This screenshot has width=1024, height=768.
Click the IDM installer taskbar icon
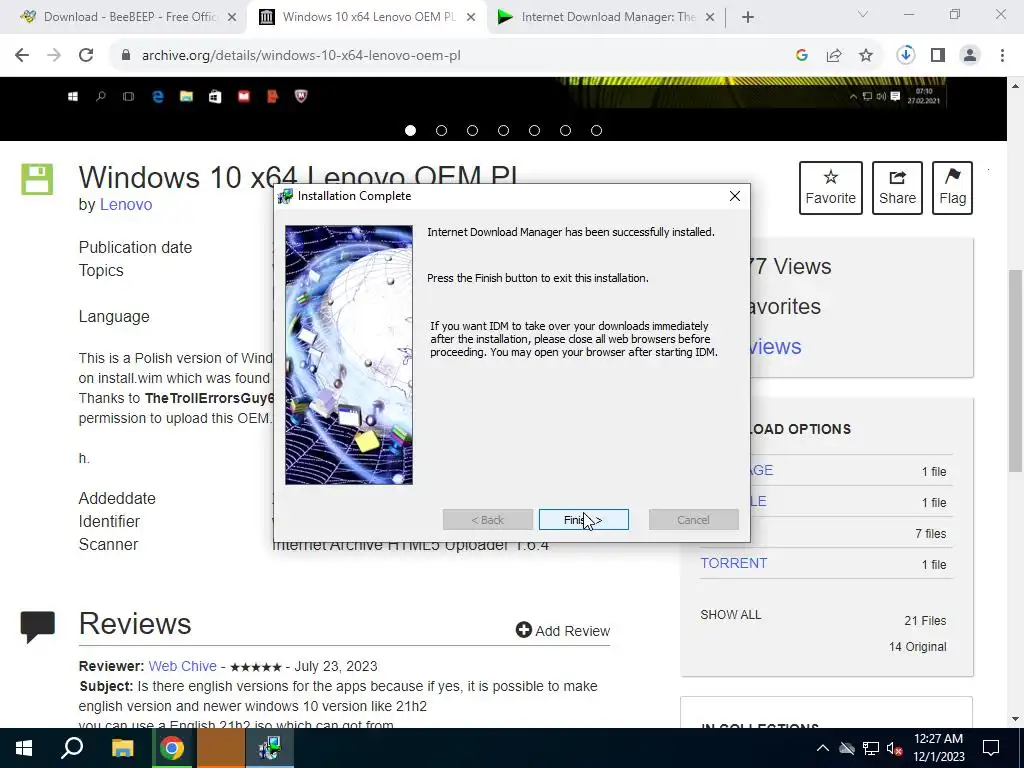[x=269, y=748]
